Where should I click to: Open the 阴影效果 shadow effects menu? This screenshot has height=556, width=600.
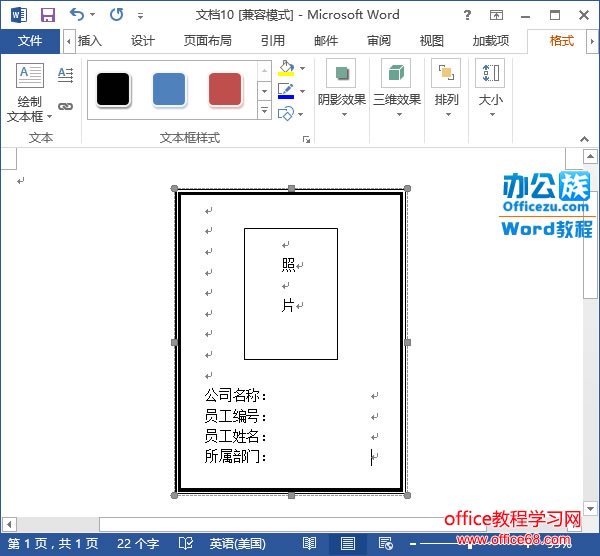tap(341, 89)
